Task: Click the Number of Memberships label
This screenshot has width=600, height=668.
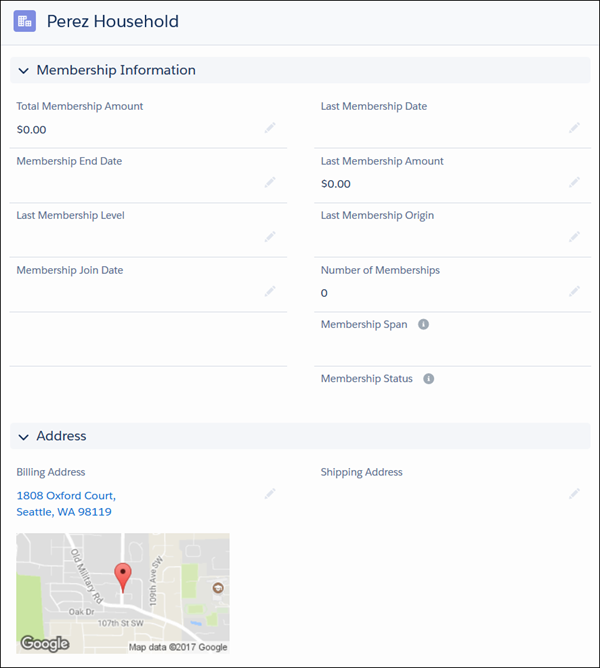Action: tap(381, 270)
